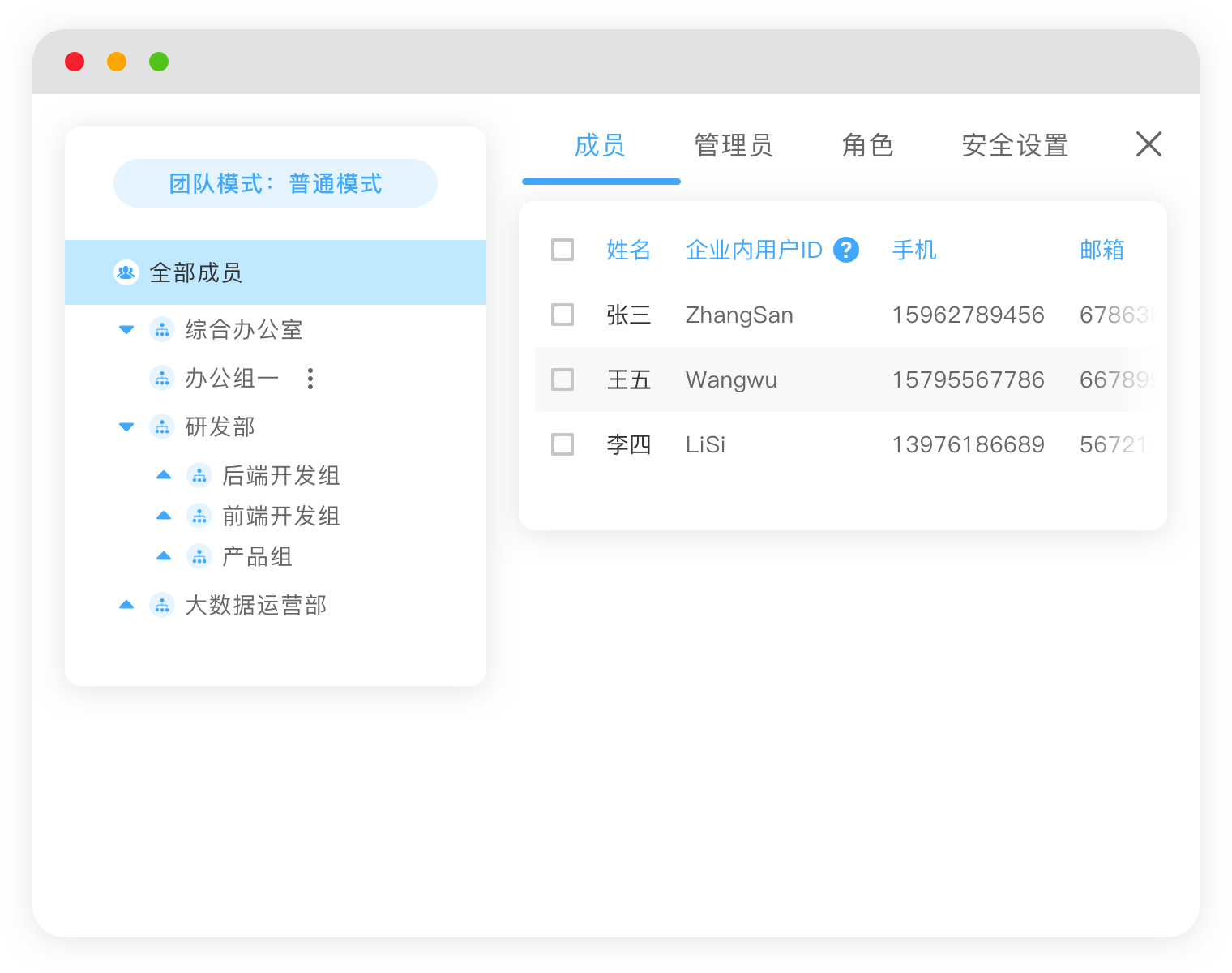Collapse the 综合办公室 department tree
The image size is (1232, 973).
click(126, 329)
